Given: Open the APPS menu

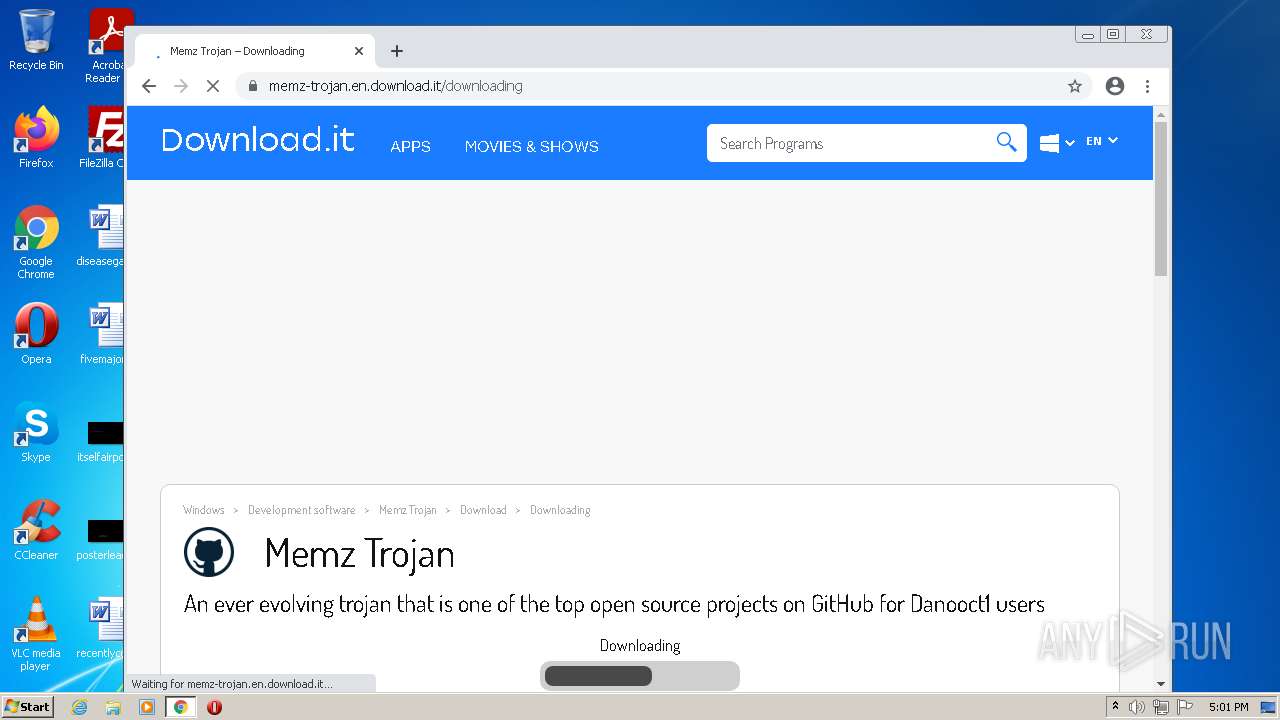Looking at the screenshot, I should tap(410, 146).
